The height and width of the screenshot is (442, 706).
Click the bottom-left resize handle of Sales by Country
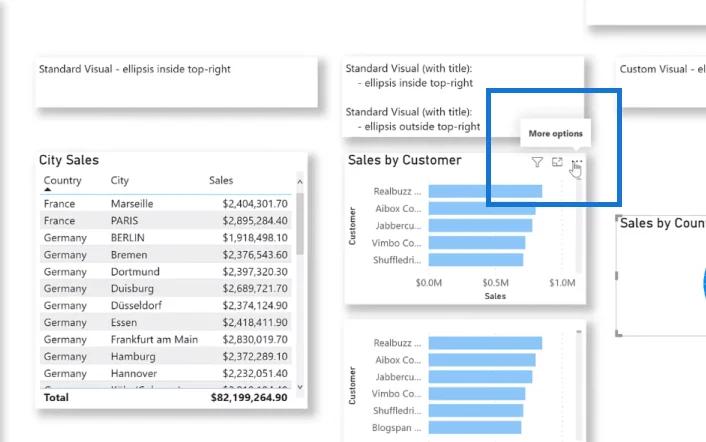(x=619, y=334)
